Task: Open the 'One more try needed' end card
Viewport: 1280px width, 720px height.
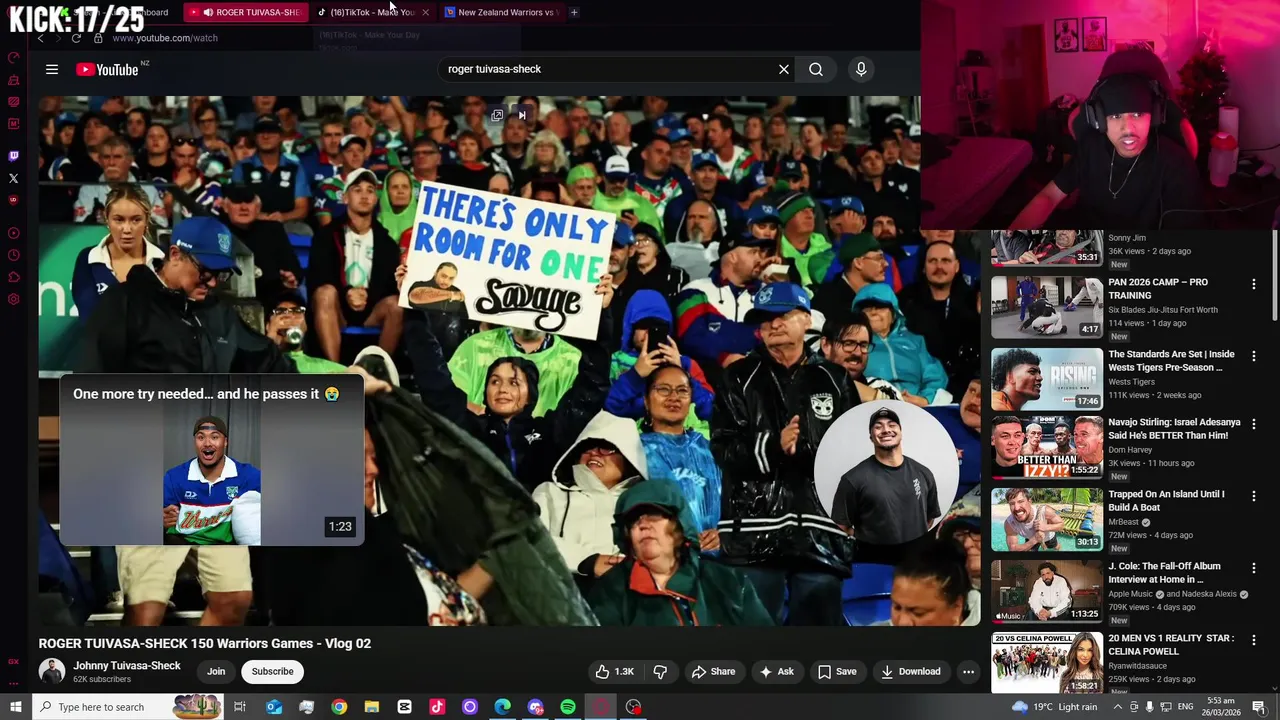Action: point(212,461)
